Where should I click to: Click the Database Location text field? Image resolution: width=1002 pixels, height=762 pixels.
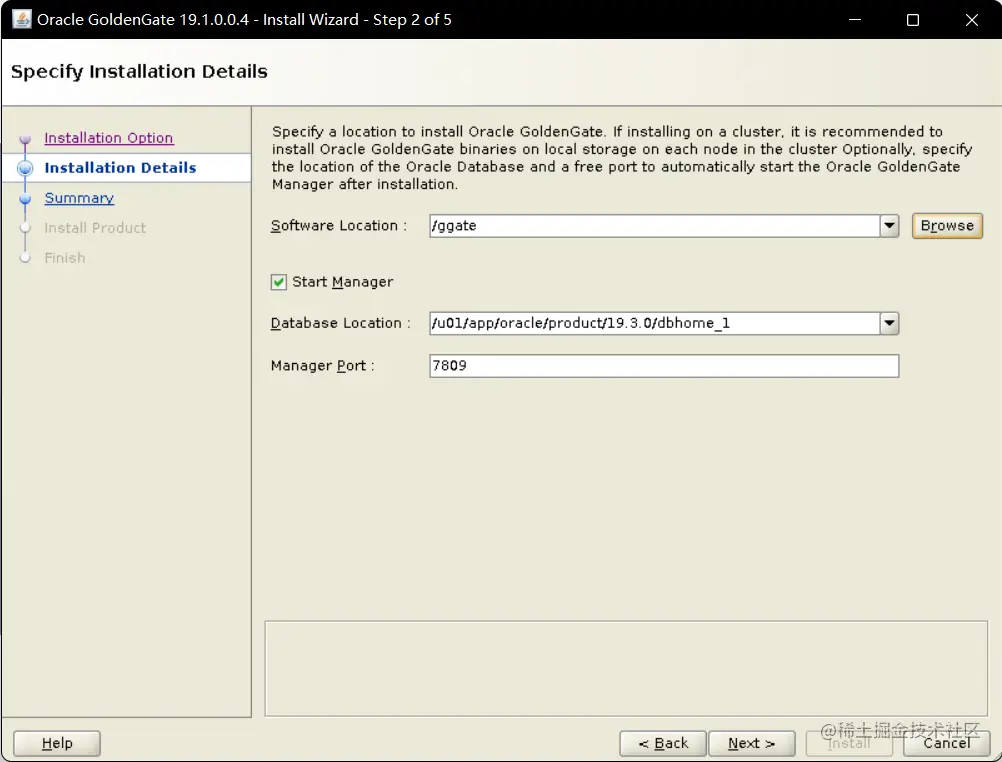click(x=654, y=323)
